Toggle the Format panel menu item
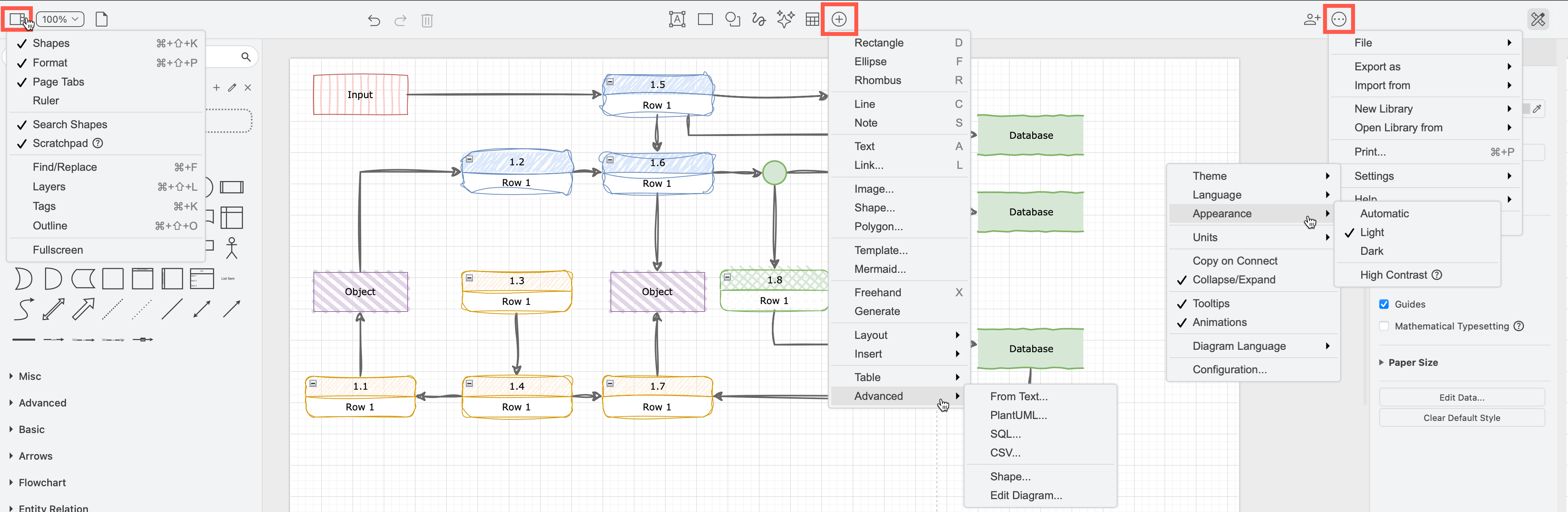The height and width of the screenshot is (512, 1568). coord(105,63)
